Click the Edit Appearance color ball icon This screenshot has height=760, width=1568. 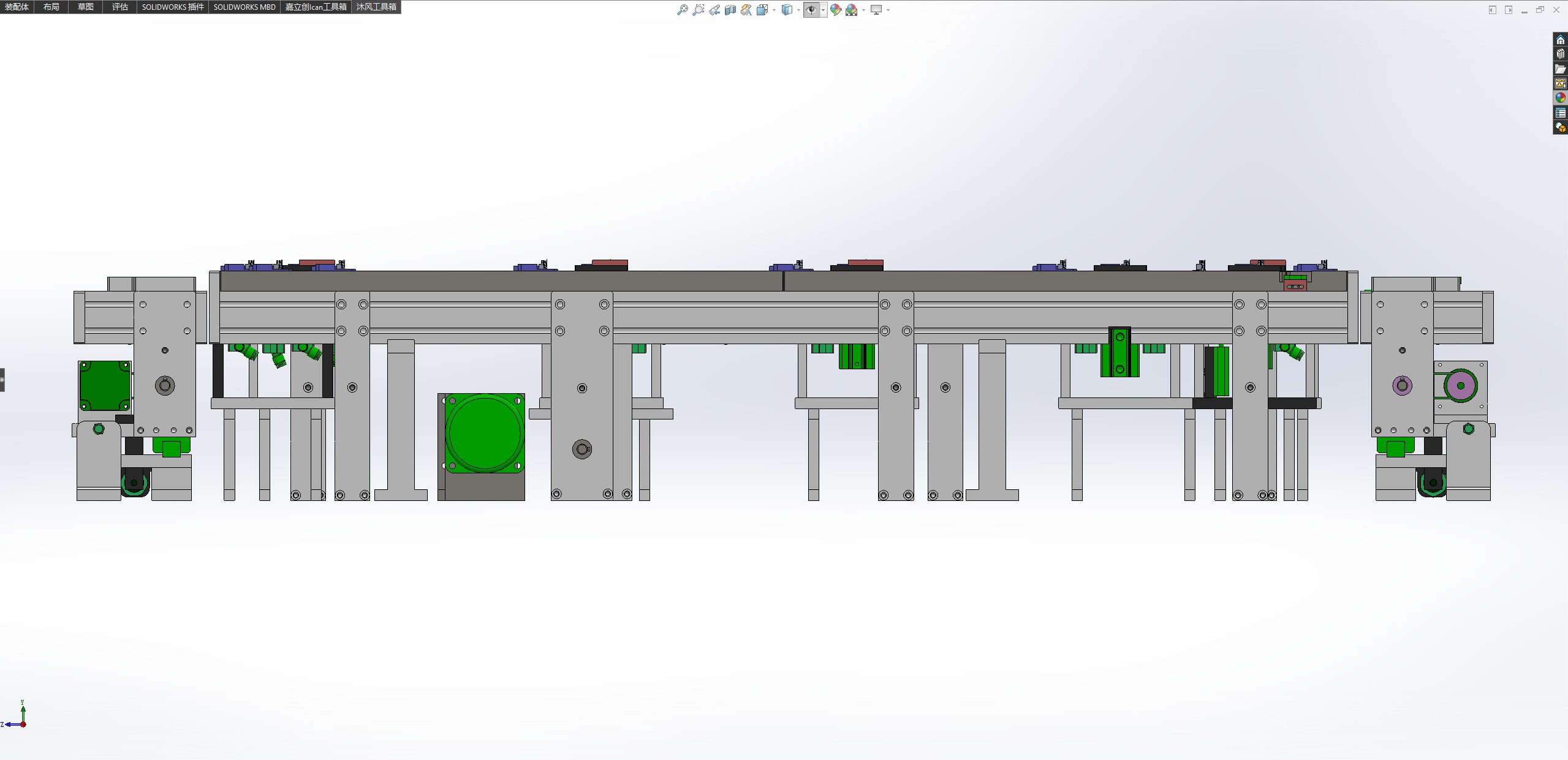click(836, 10)
